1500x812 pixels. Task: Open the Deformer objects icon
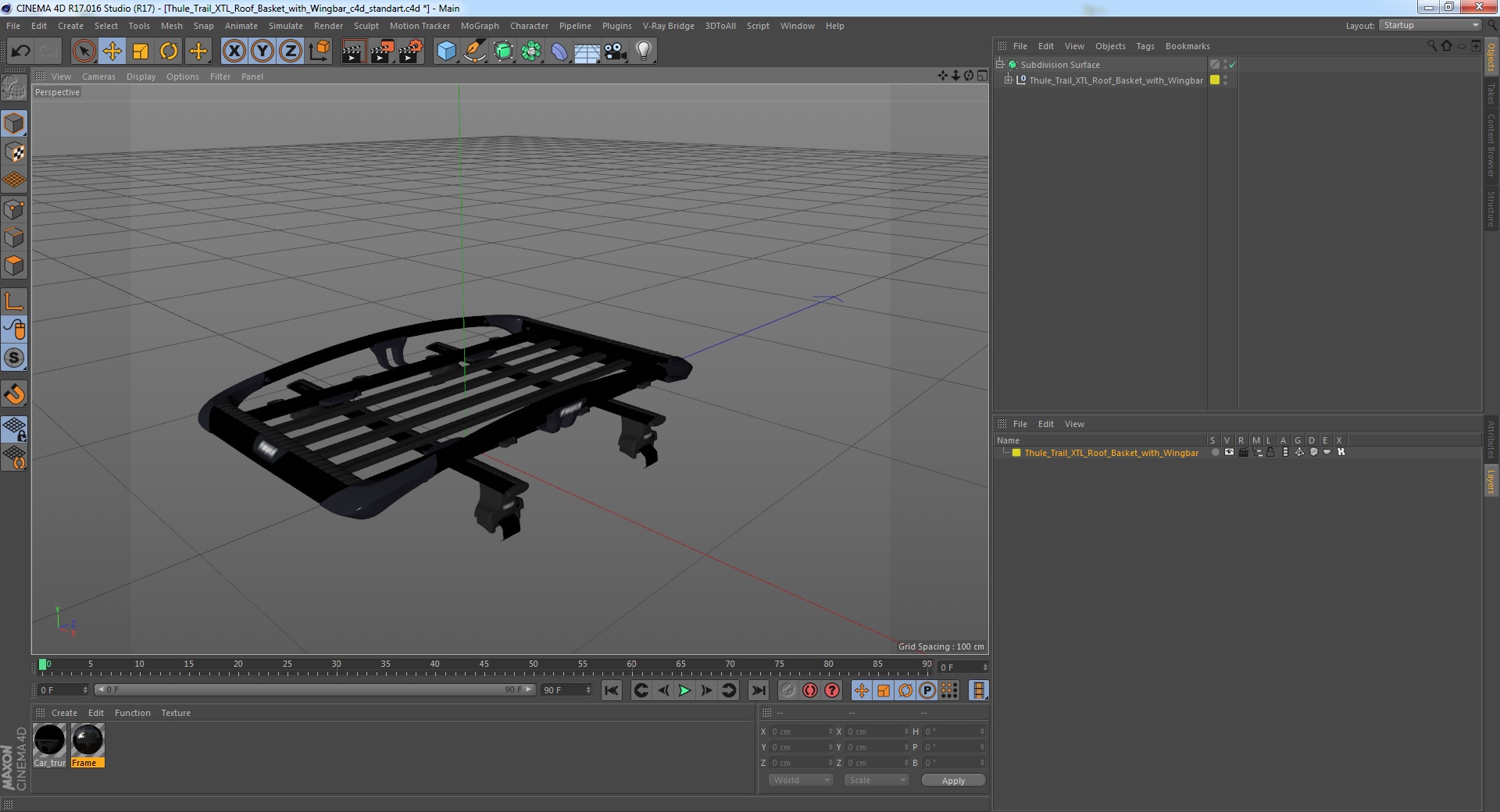559,52
